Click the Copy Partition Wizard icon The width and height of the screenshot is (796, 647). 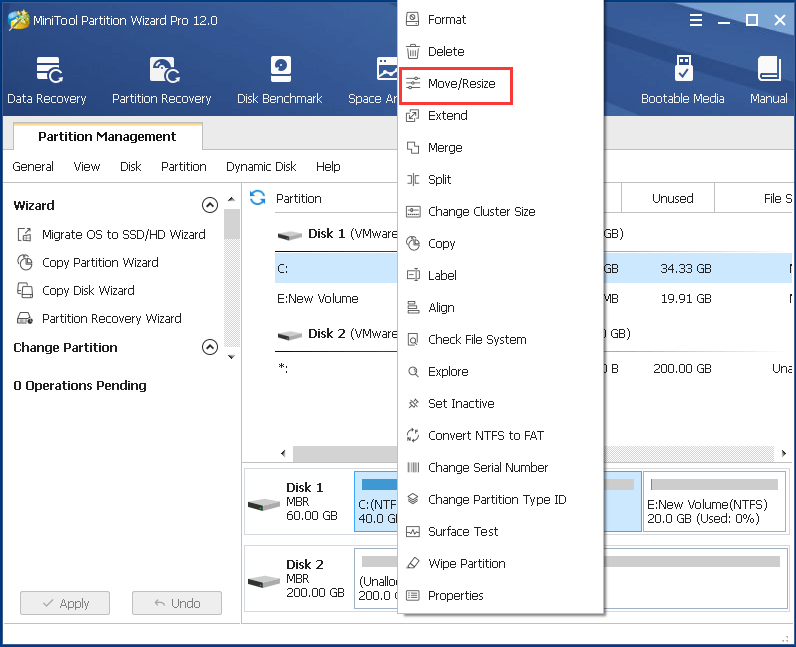(25, 262)
